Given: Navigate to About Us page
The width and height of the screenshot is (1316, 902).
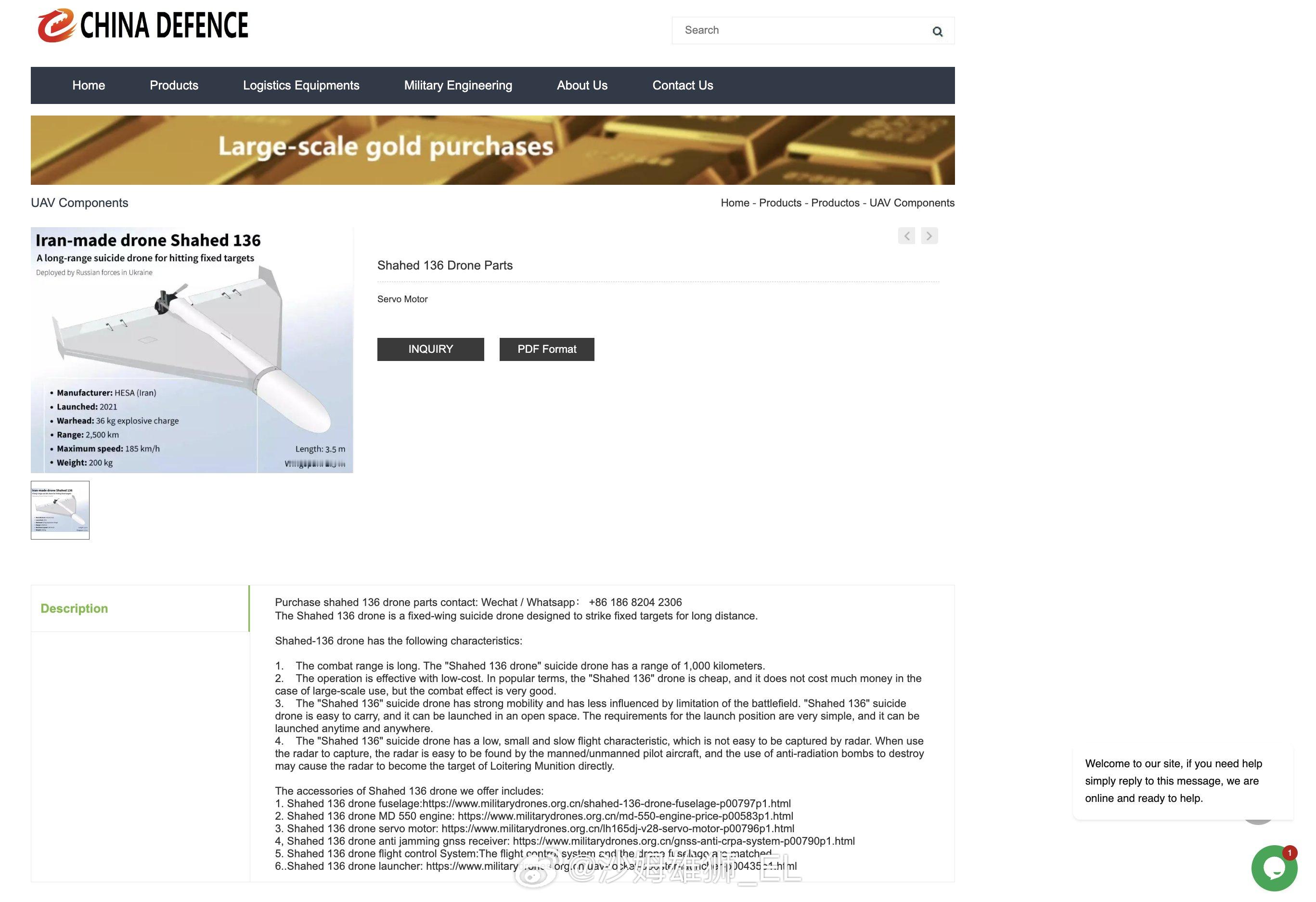Looking at the screenshot, I should 581,86.
